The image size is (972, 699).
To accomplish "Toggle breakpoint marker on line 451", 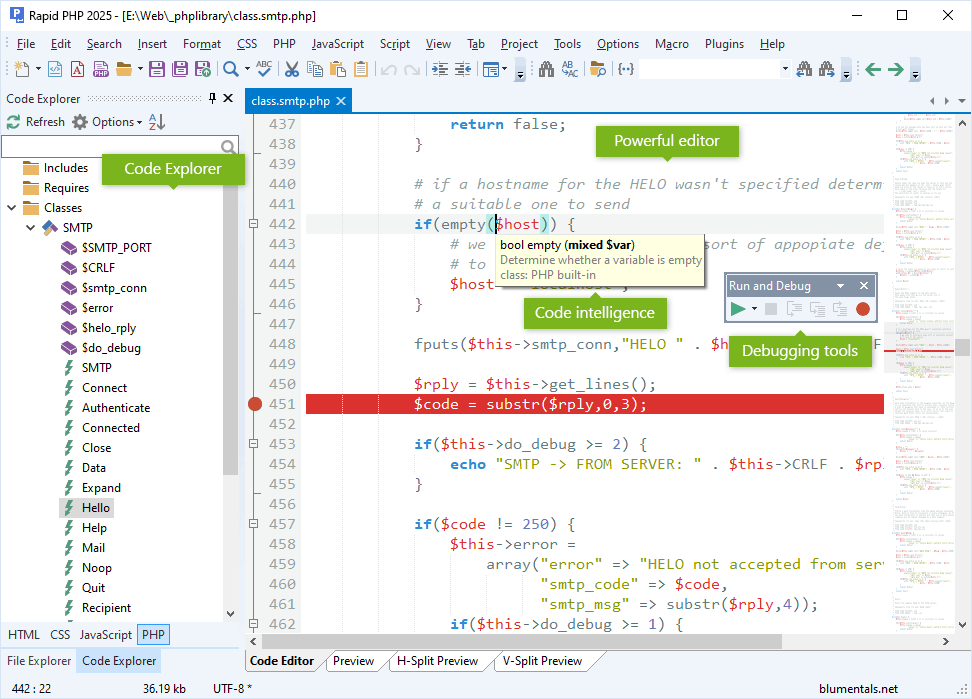I will [254, 404].
